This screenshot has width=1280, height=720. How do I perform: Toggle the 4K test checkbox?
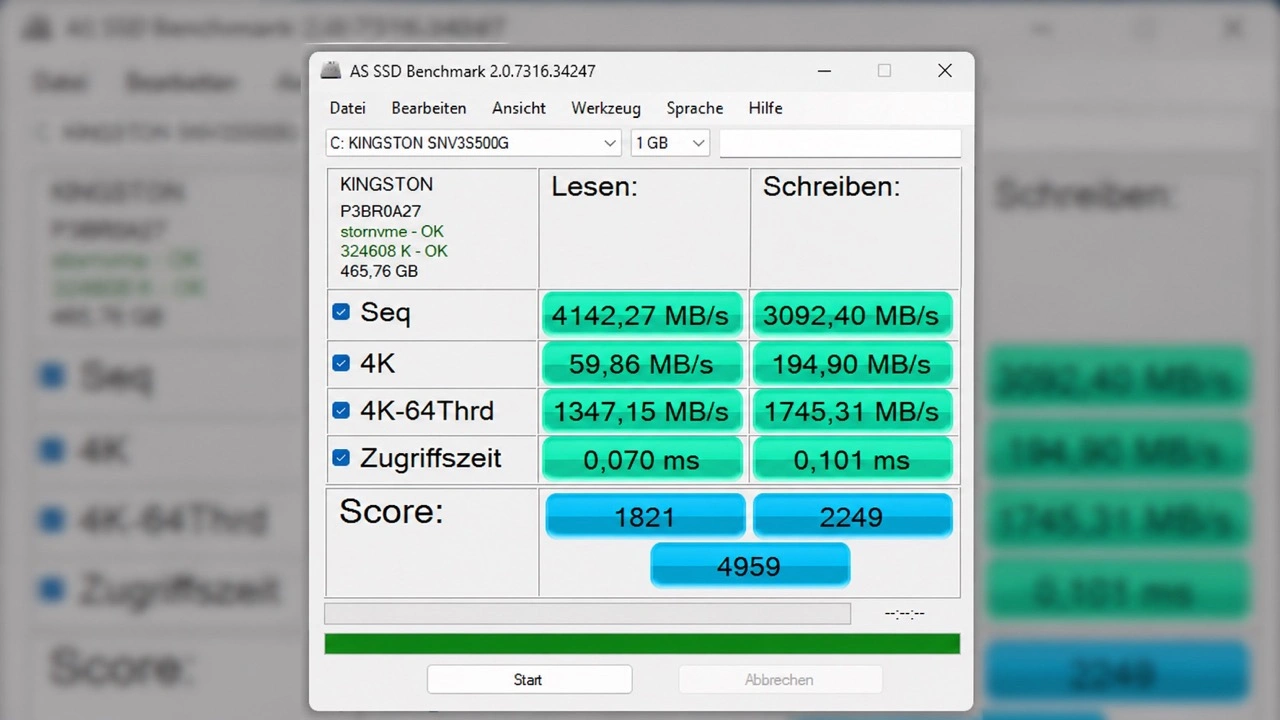click(341, 363)
